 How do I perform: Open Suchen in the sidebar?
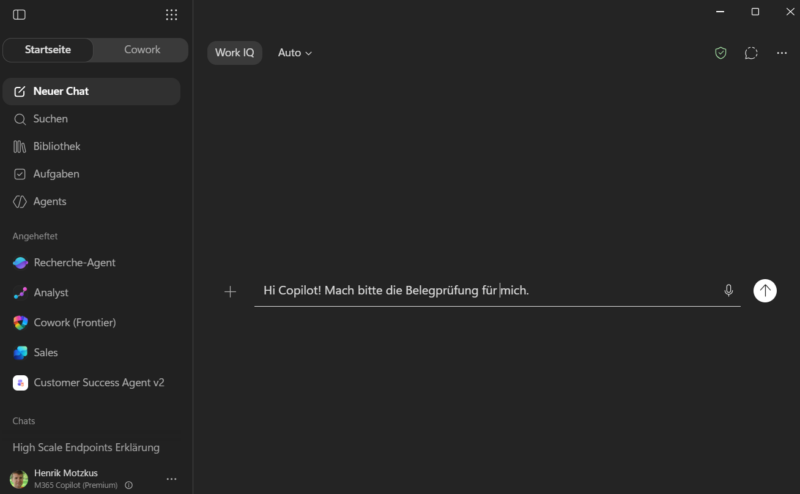91,119
